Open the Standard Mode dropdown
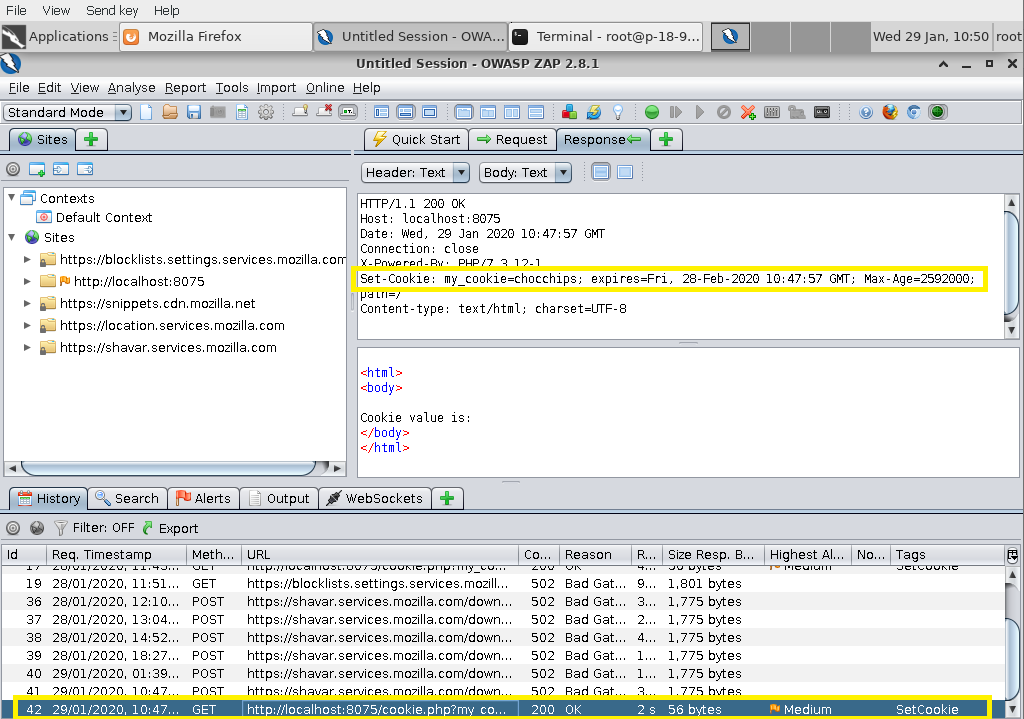This screenshot has height=719, width=1024. (x=68, y=112)
